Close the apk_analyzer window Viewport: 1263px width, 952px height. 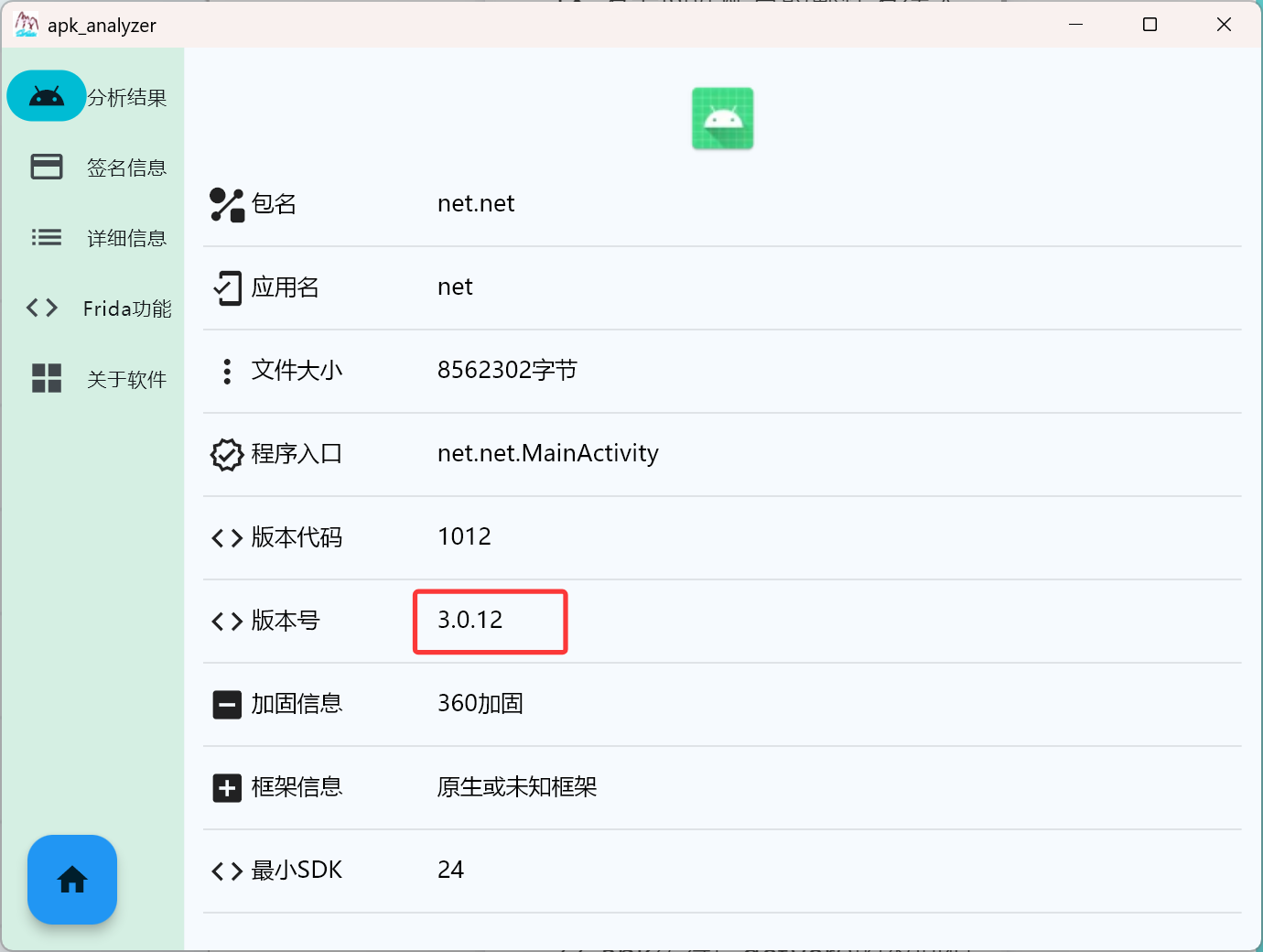point(1225,25)
